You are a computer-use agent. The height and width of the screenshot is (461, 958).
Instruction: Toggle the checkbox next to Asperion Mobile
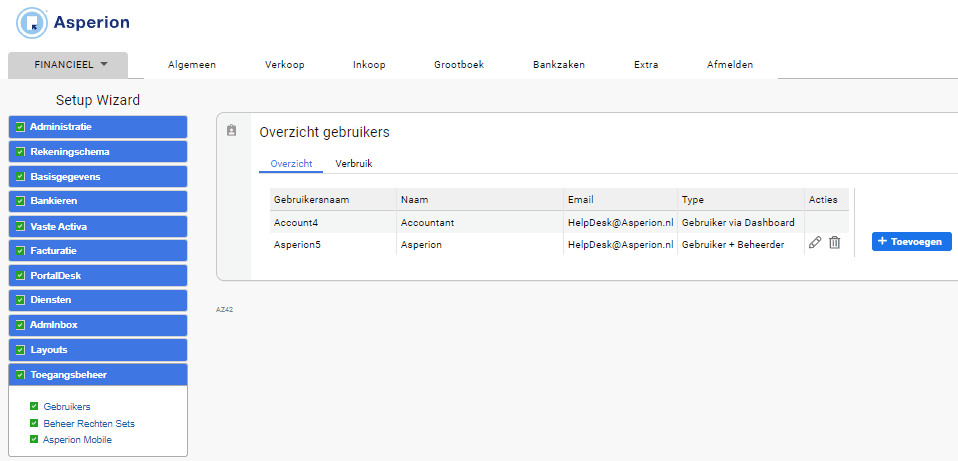point(34,439)
